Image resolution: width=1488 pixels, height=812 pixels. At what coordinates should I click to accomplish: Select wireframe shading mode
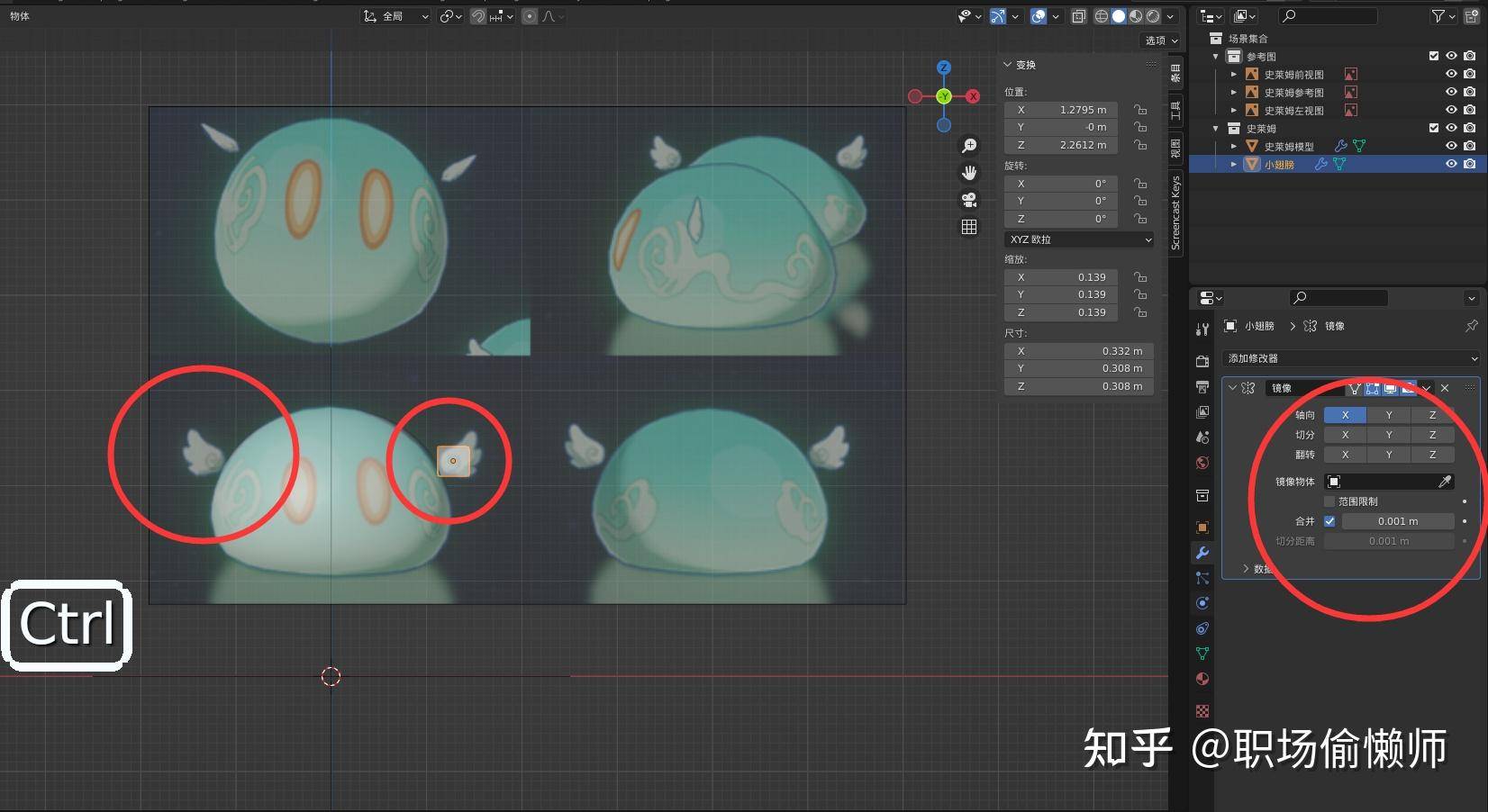click(1102, 16)
